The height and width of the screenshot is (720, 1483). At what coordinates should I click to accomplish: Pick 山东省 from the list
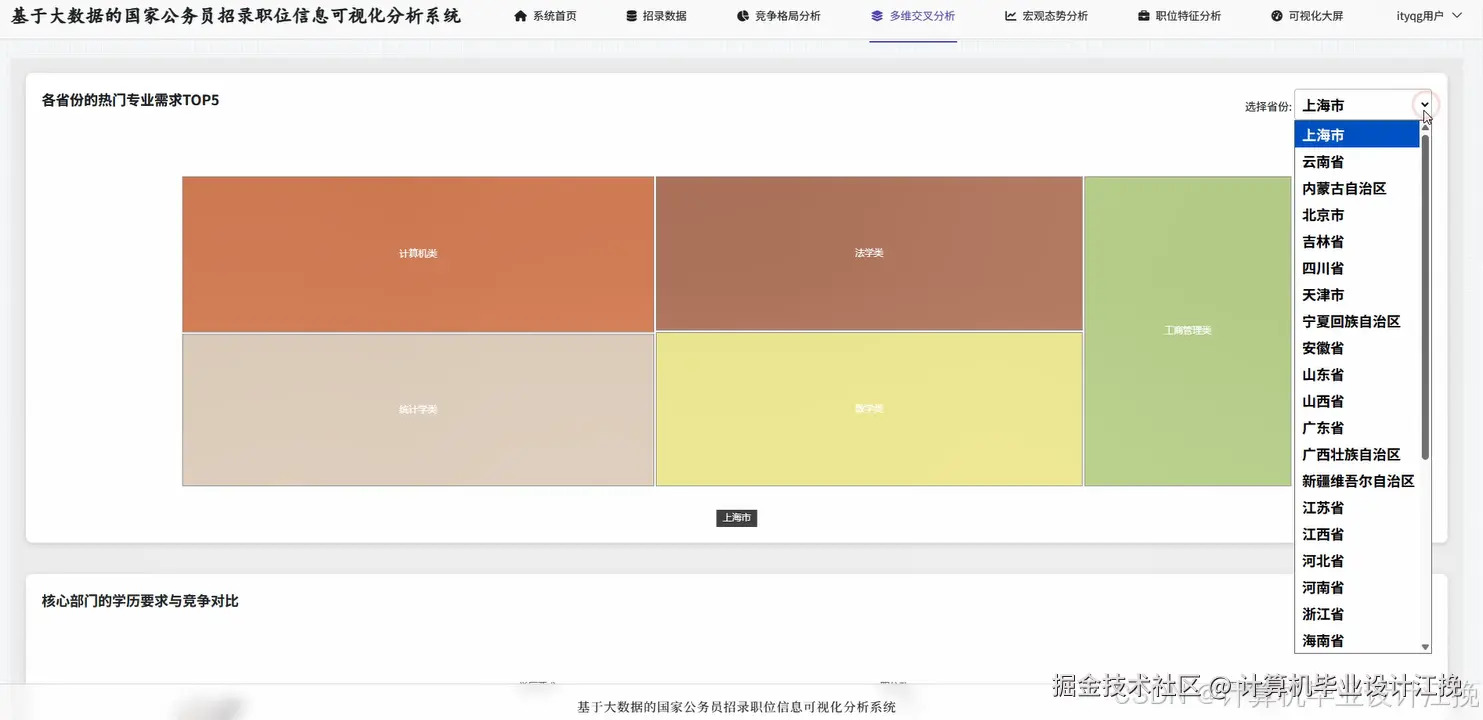[x=1357, y=374]
